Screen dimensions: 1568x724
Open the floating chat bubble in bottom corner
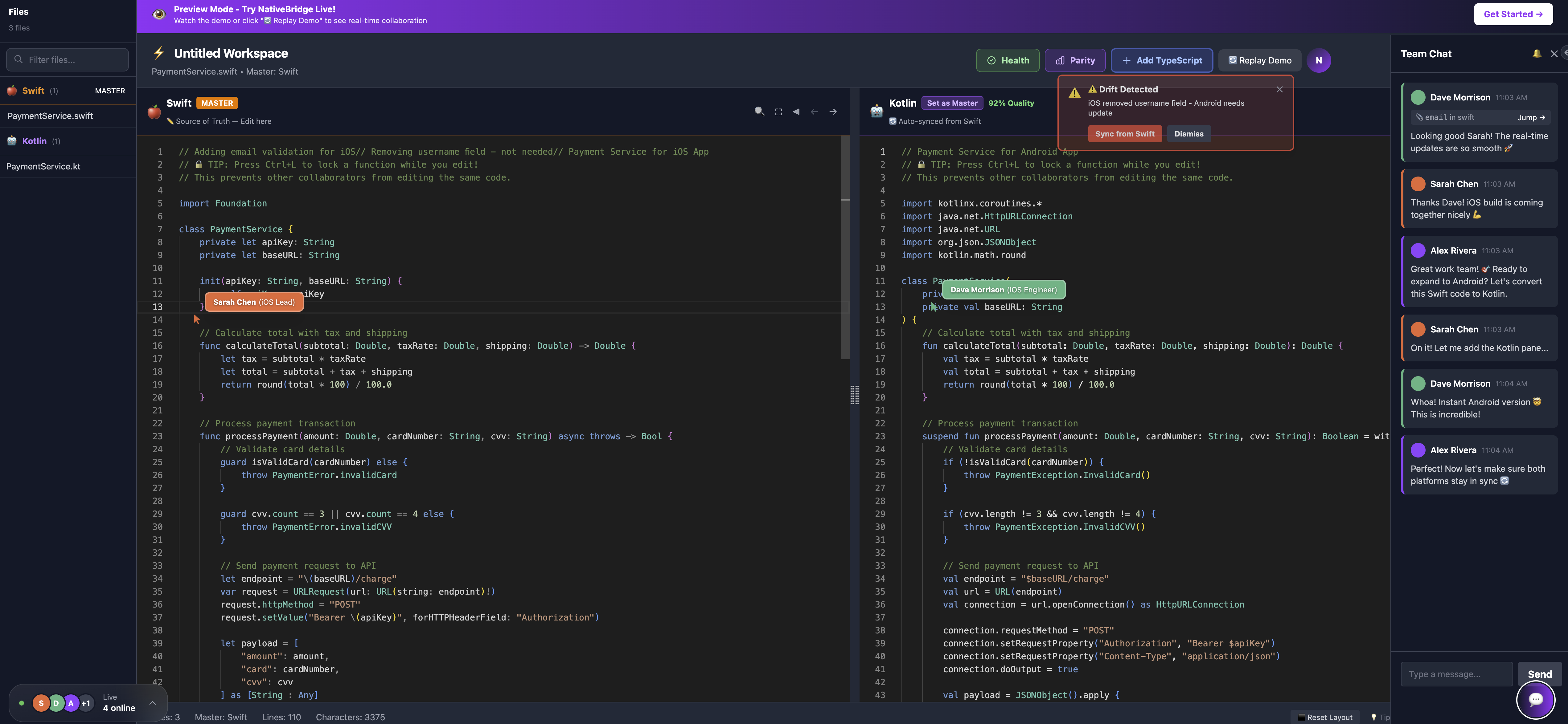1536,700
